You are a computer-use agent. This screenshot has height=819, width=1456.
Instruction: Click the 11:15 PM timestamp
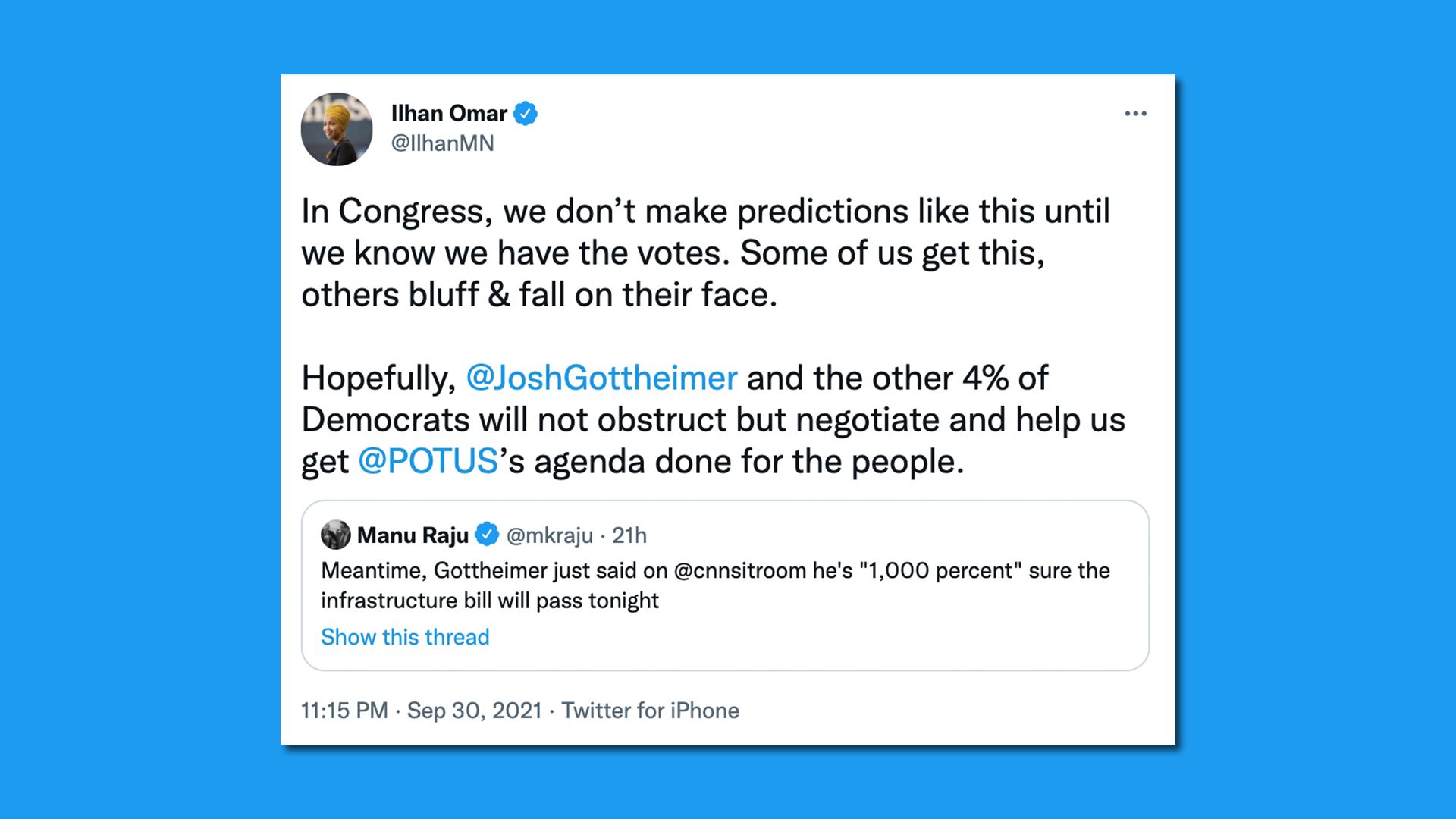(344, 711)
